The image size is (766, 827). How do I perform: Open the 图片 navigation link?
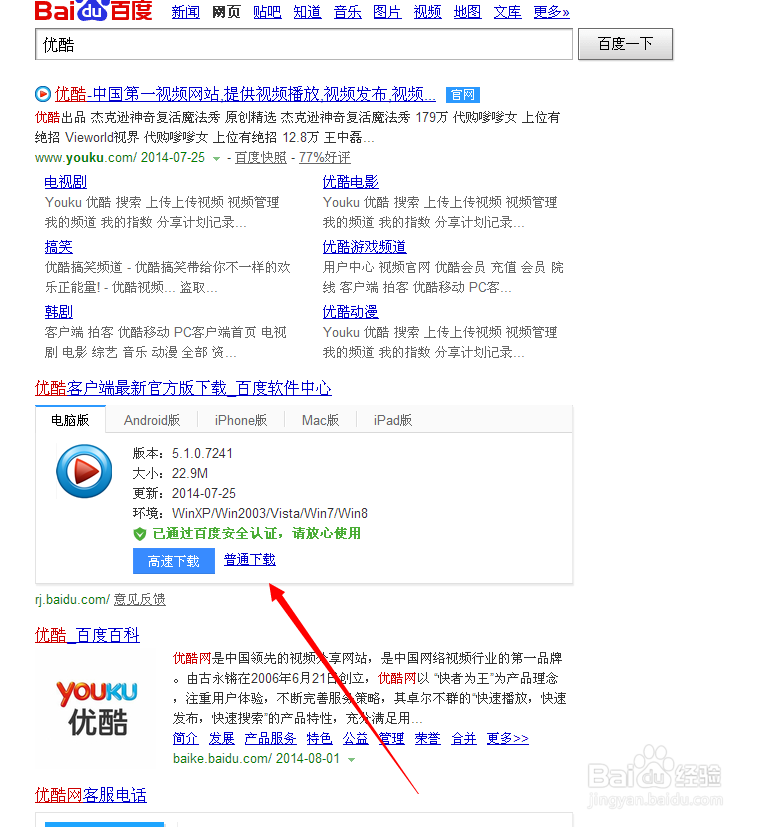(x=387, y=12)
